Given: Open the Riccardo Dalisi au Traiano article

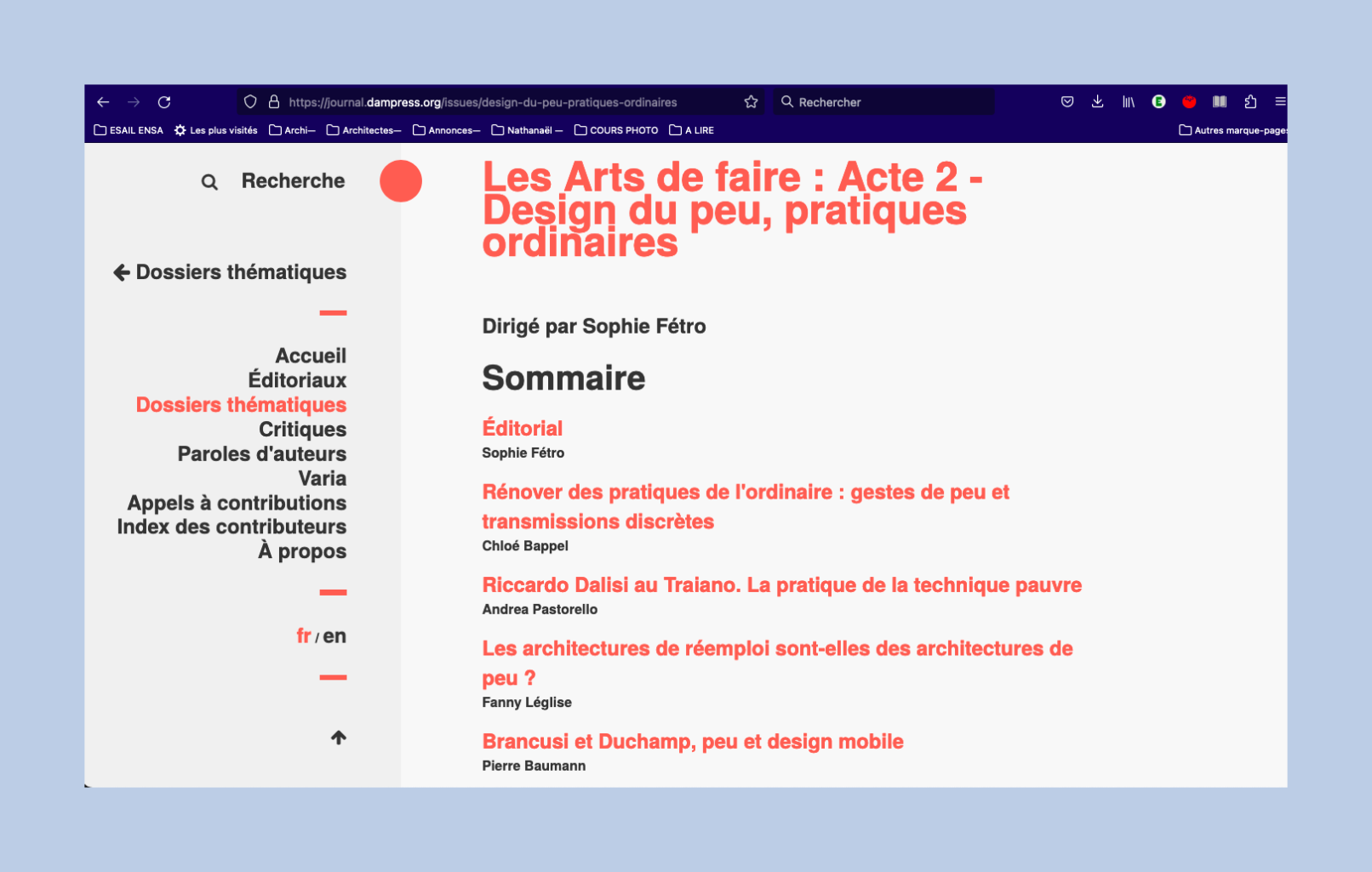Looking at the screenshot, I should [x=781, y=585].
